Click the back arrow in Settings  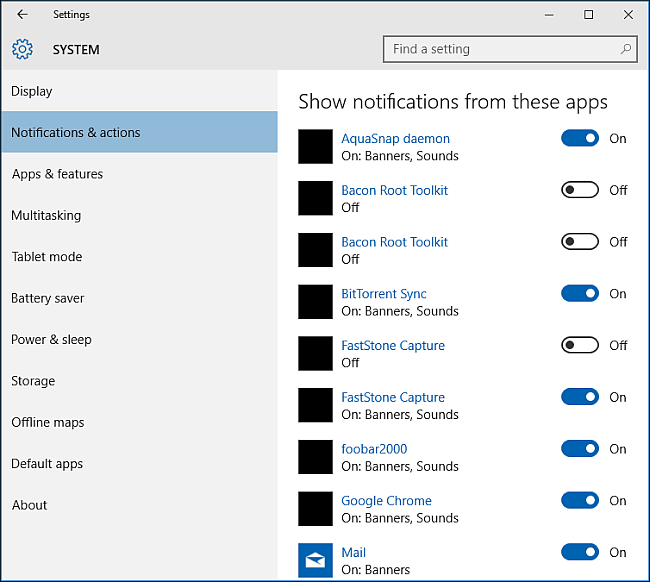[x=22, y=15]
